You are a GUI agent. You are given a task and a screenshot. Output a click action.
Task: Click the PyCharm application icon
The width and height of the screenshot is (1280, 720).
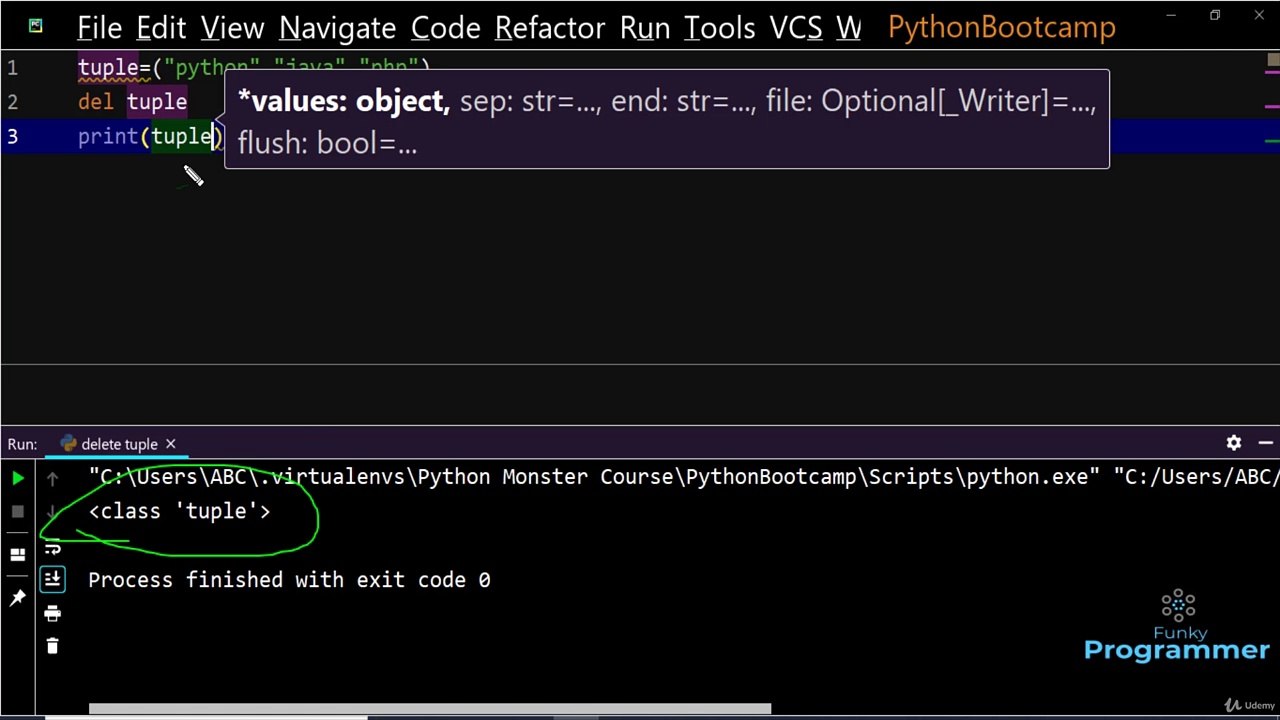tap(35, 26)
